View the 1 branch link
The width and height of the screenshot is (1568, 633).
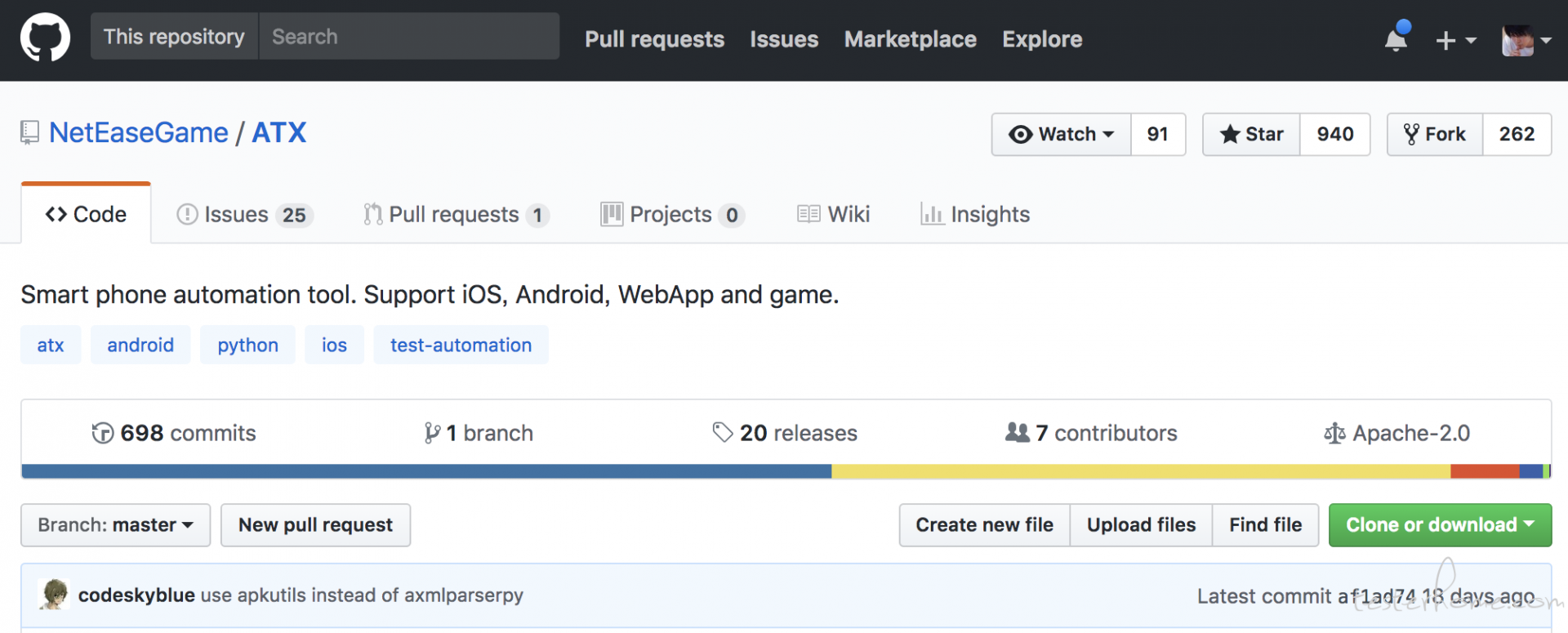479,433
